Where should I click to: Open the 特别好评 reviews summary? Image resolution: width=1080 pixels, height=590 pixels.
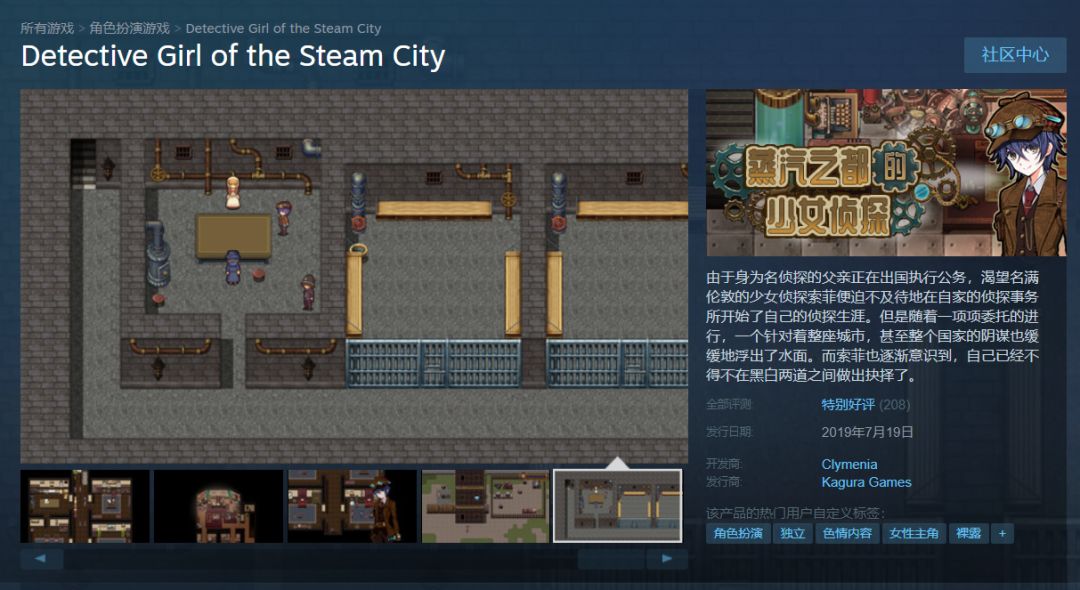pyautogui.click(x=848, y=404)
